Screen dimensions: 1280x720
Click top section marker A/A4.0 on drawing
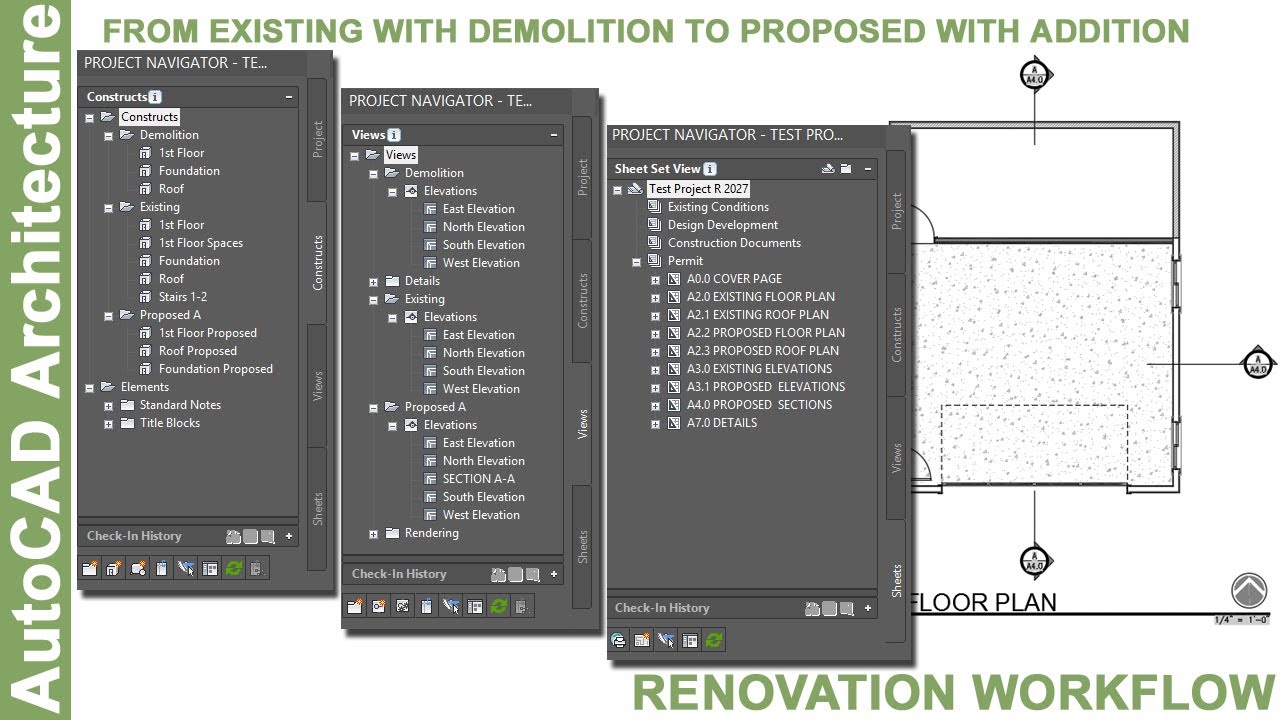(1034, 75)
